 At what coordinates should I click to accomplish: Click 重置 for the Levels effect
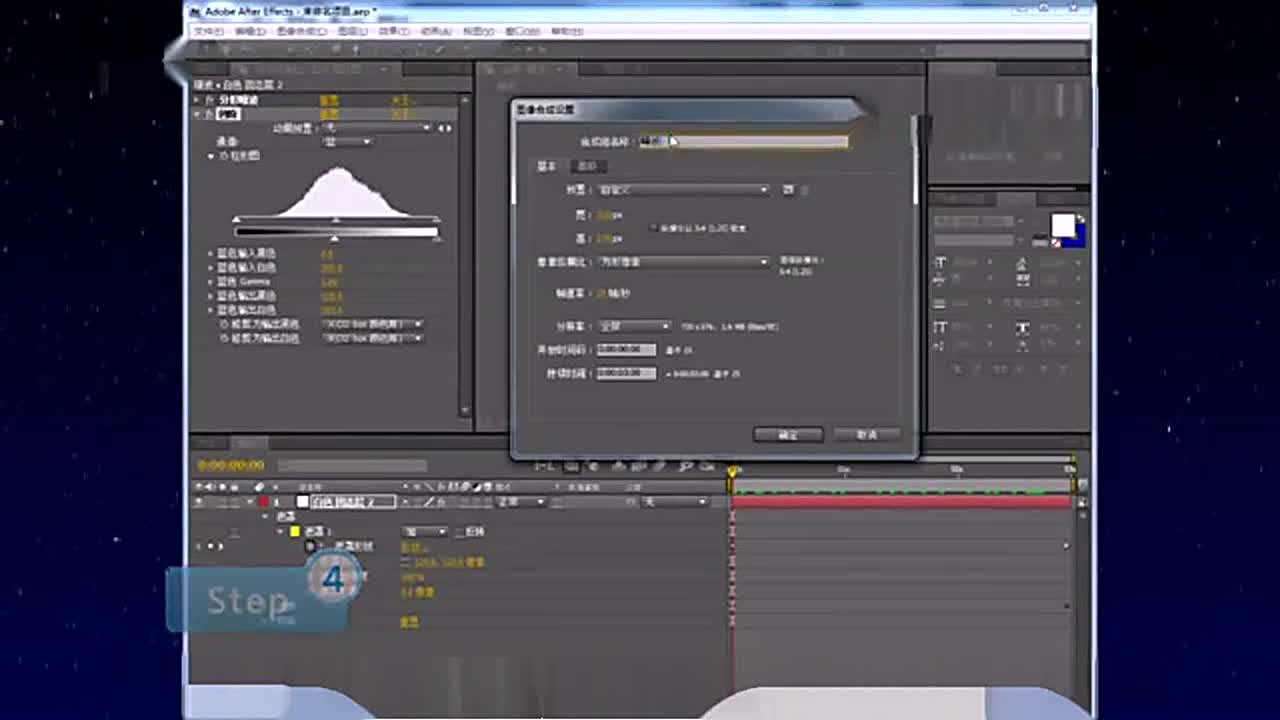(x=328, y=115)
